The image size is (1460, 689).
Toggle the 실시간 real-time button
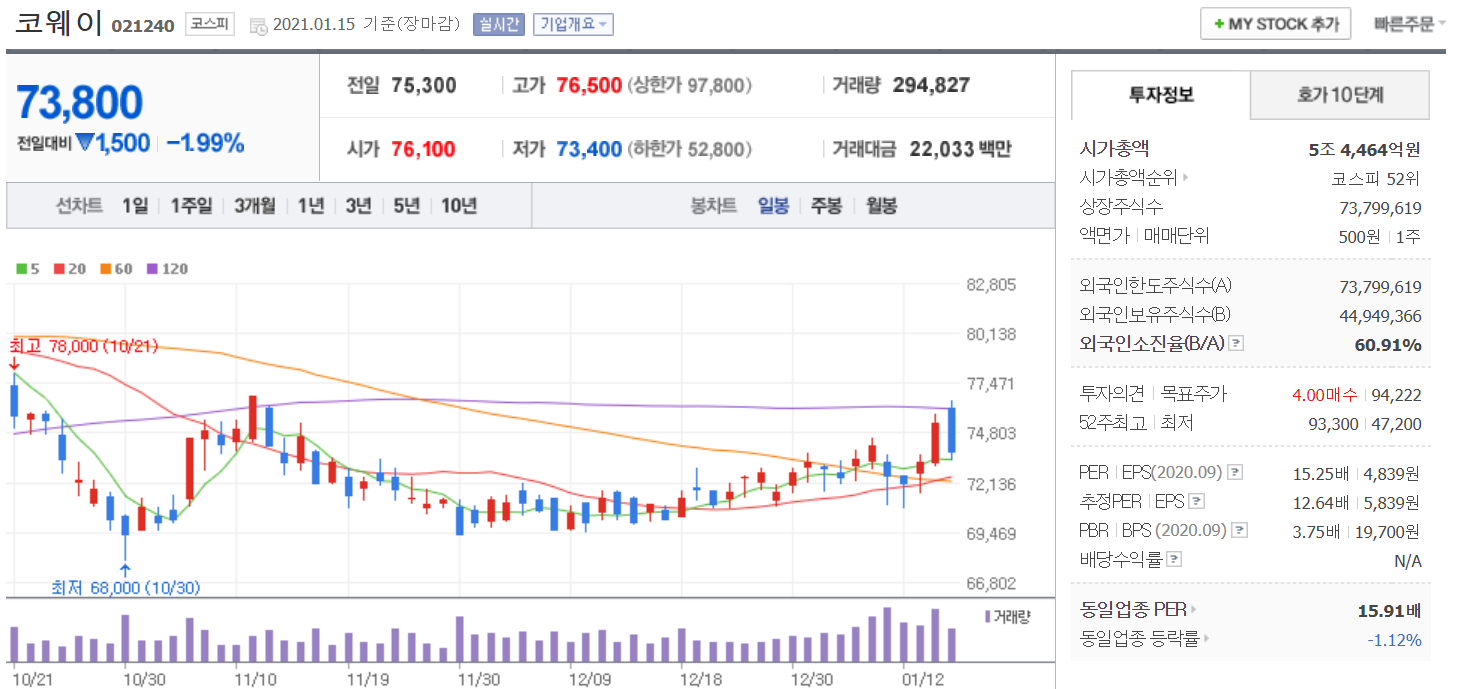click(498, 24)
